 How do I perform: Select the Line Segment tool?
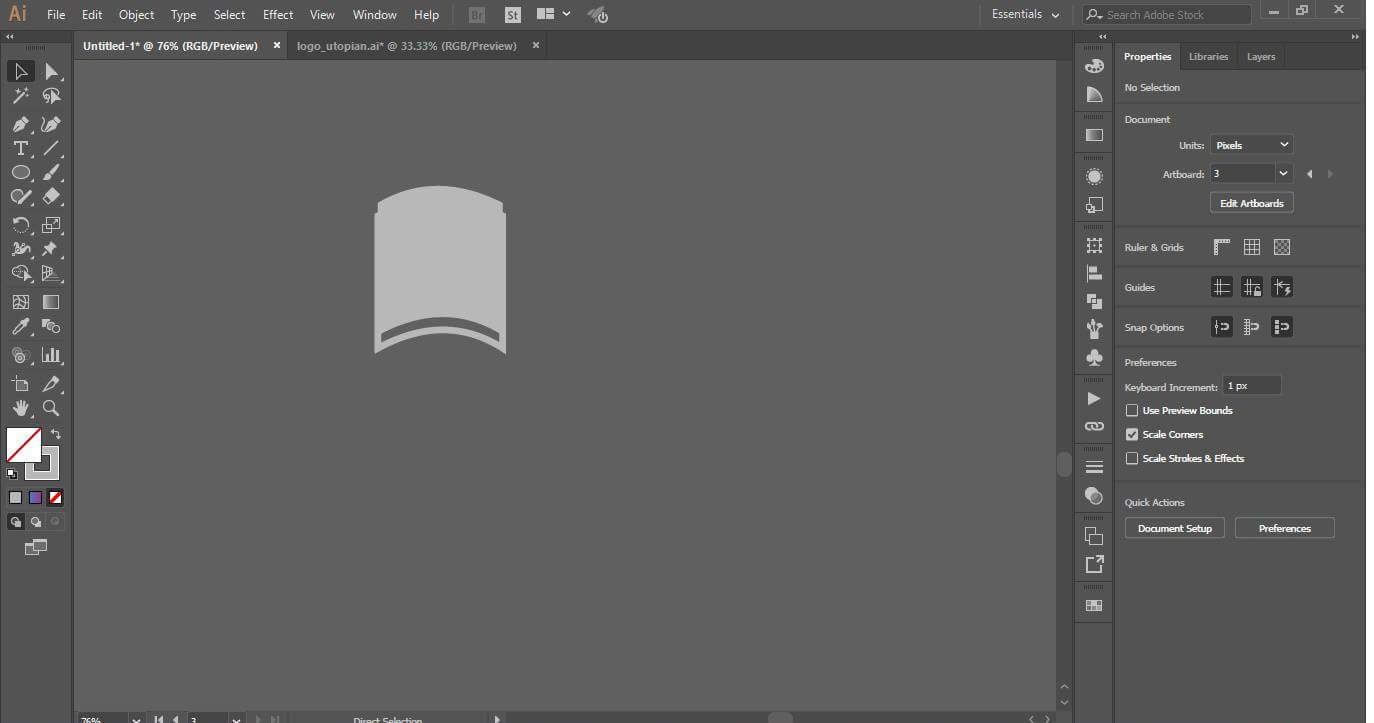pyautogui.click(x=51, y=148)
